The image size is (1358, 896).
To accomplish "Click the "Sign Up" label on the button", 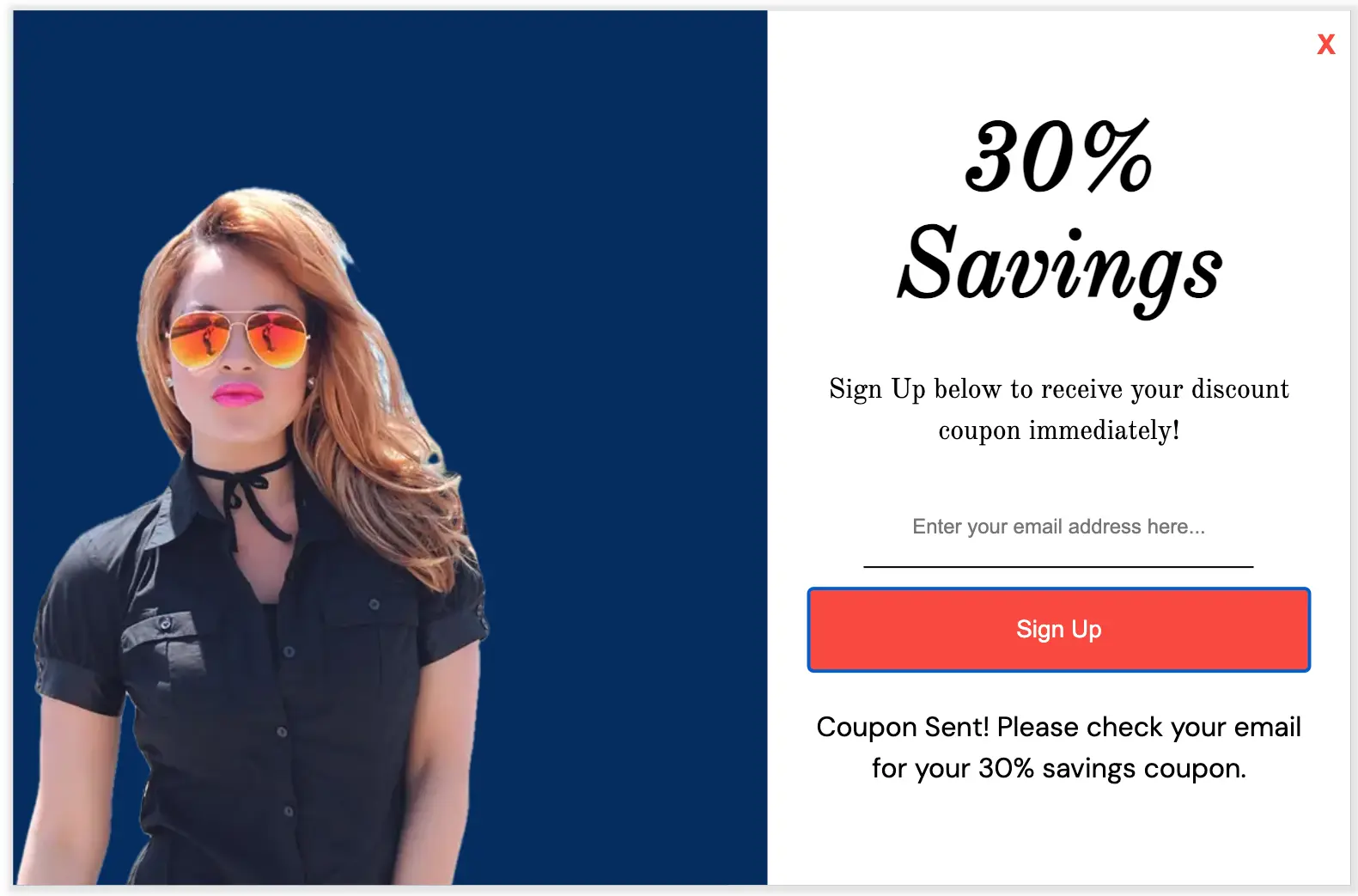I will coord(1058,630).
